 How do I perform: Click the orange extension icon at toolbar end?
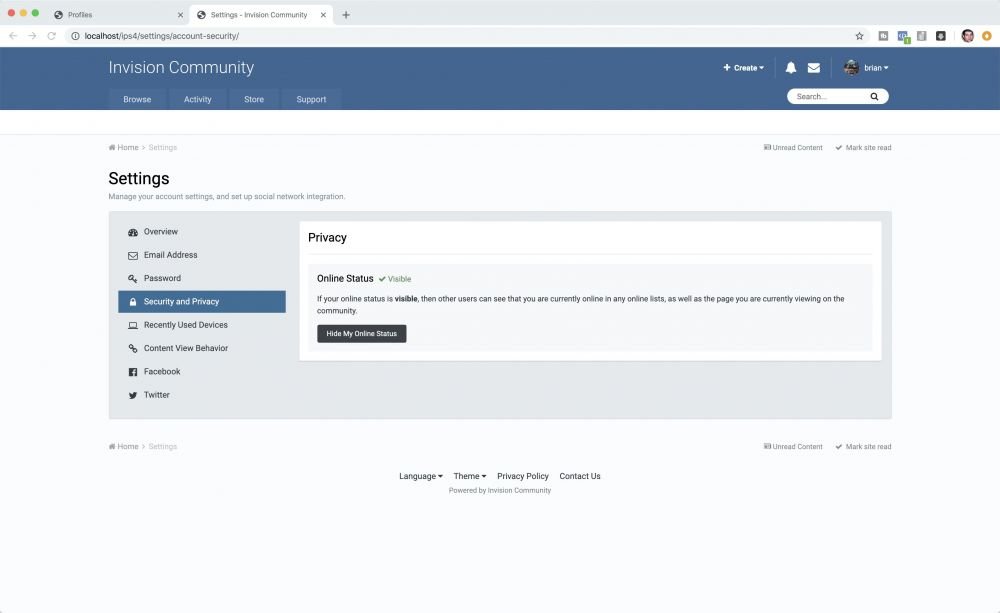[987, 36]
